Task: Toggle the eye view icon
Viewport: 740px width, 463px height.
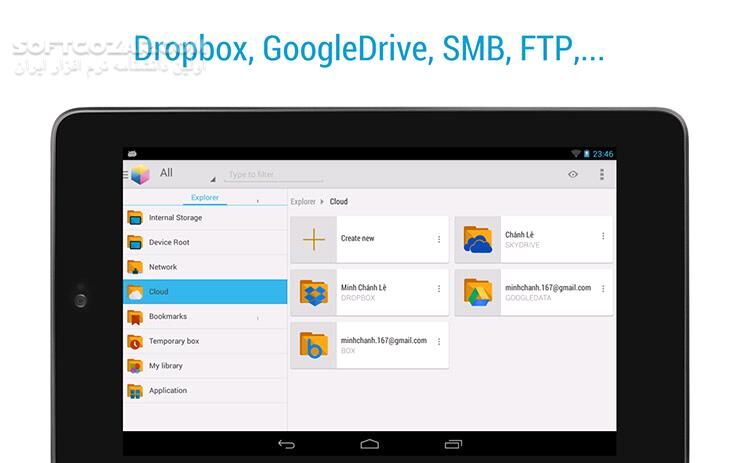Action: tap(572, 174)
